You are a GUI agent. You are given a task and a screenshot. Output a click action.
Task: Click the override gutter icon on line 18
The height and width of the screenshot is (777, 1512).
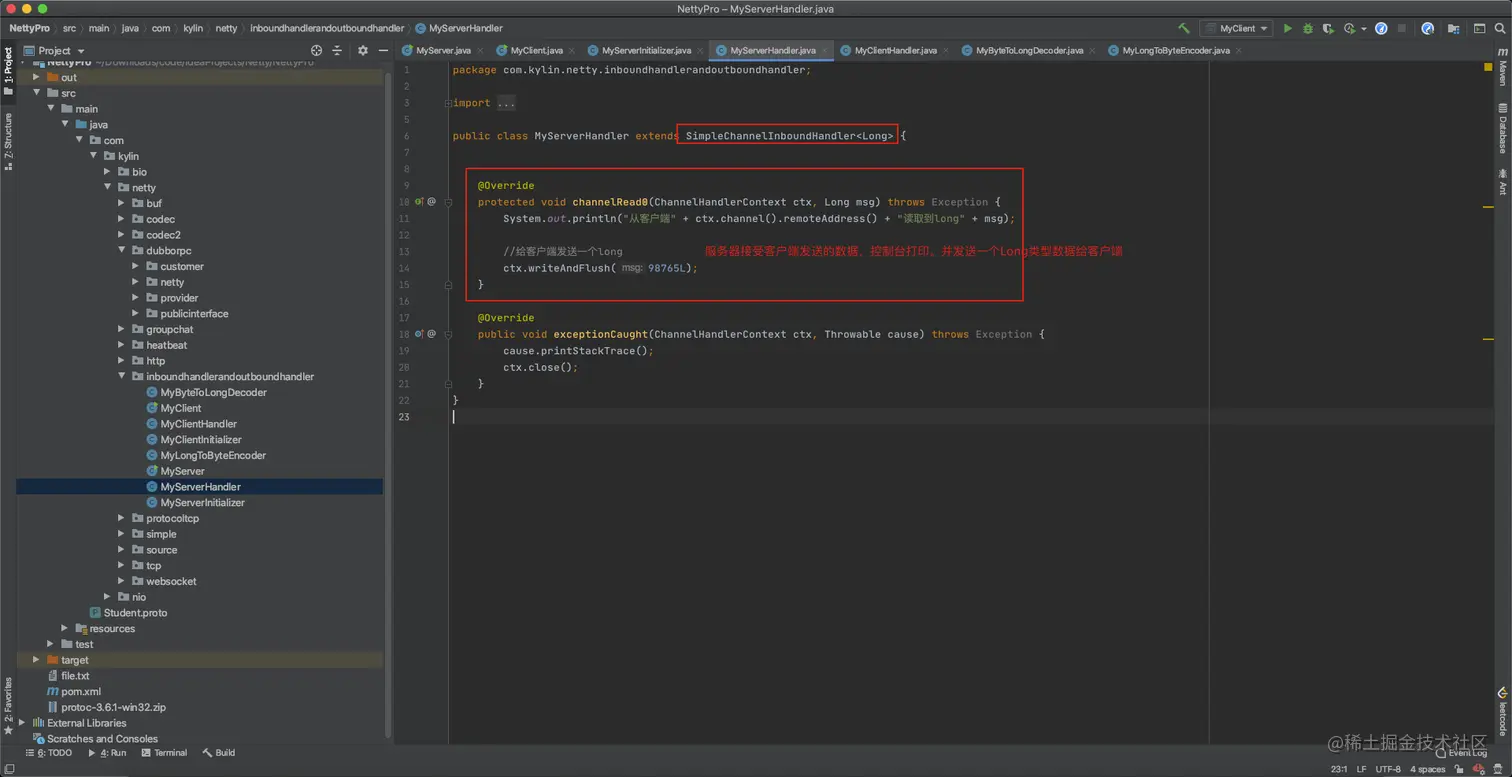tap(420, 334)
